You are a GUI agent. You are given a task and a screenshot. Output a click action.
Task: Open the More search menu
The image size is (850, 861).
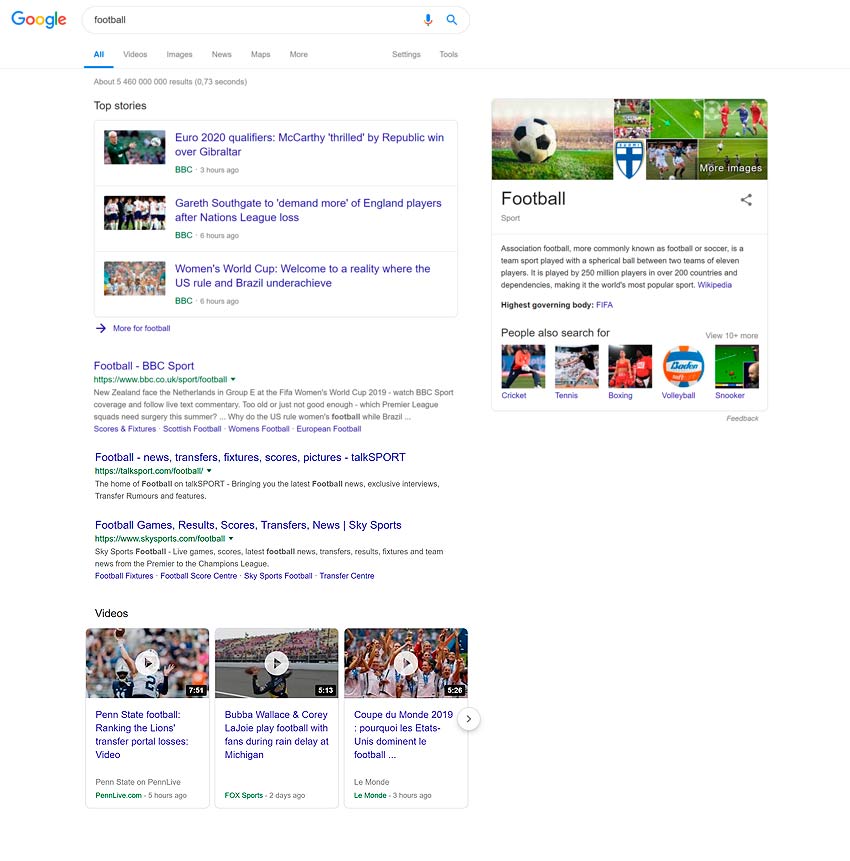[299, 54]
